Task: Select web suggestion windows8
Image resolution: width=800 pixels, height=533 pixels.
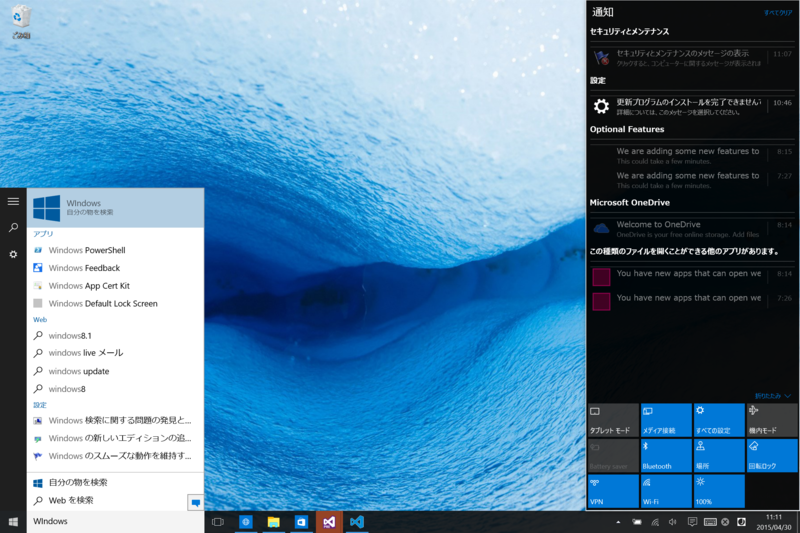Action: point(115,389)
